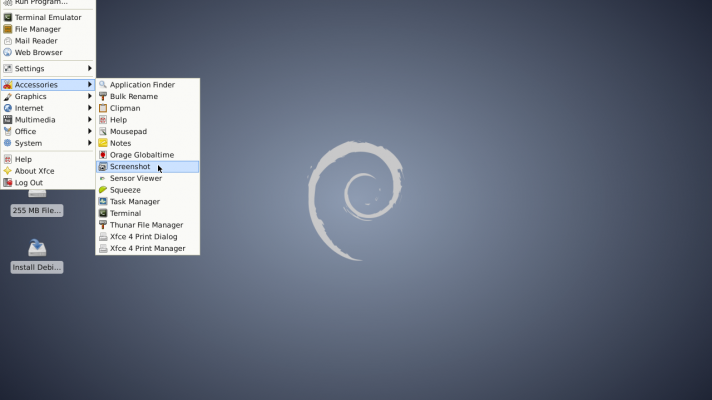Image resolution: width=712 pixels, height=400 pixels.
Task: Launch Squeeze archive manager
Action: click(x=148, y=190)
